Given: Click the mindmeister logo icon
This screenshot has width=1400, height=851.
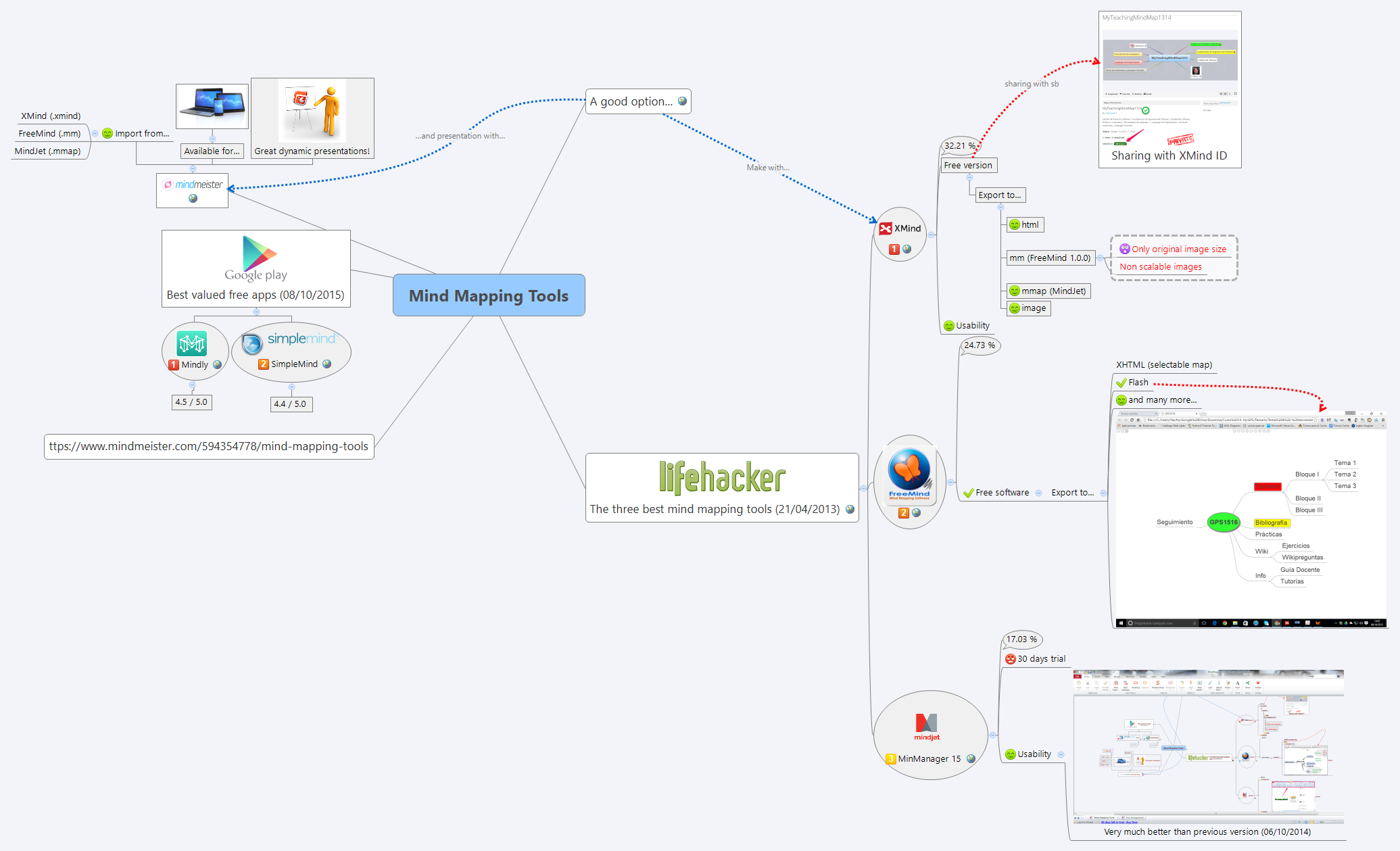Looking at the screenshot, I should coord(166,184).
